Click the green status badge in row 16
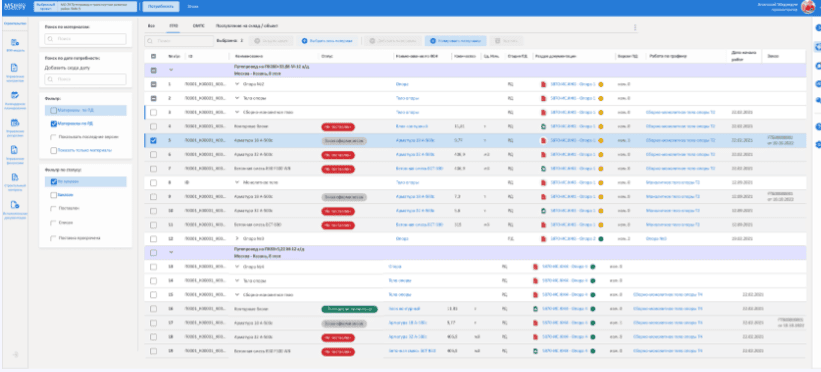The width and height of the screenshot is (821, 372). (349, 309)
